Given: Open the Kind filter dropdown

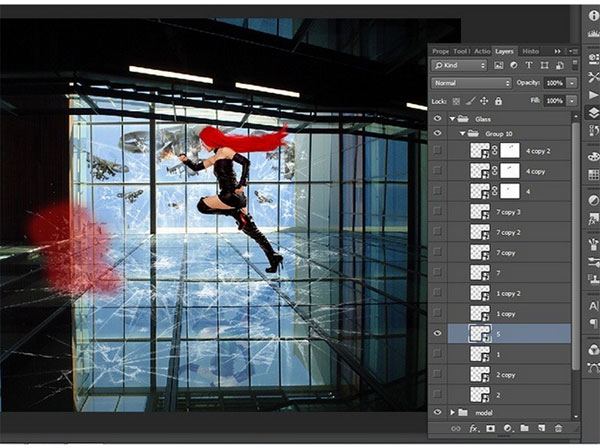Looking at the screenshot, I should tap(459, 65).
